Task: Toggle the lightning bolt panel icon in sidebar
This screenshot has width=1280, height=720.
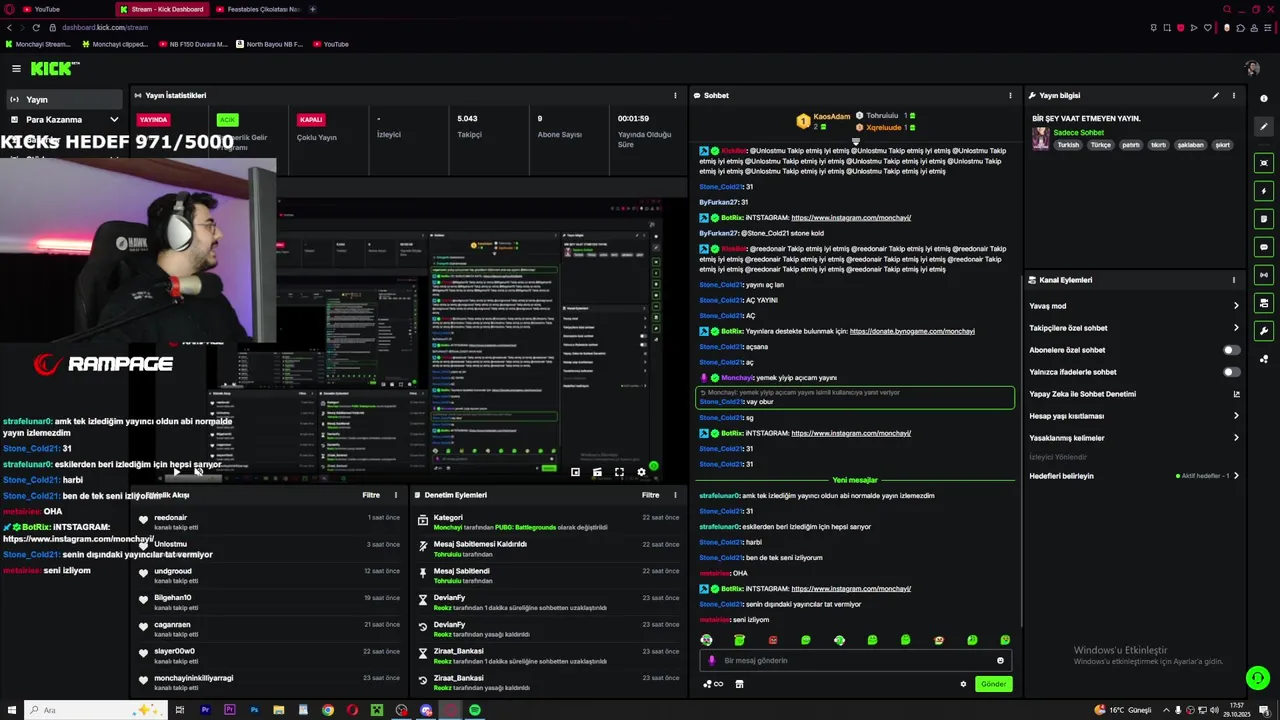Action: tap(1264, 191)
